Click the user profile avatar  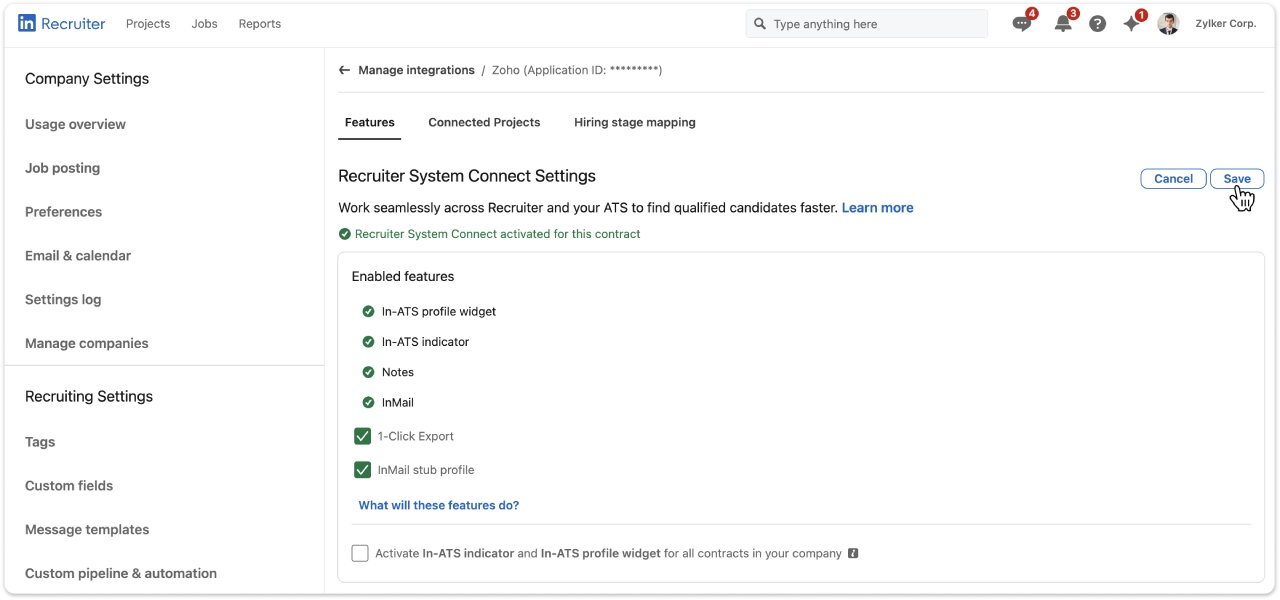coord(1168,23)
